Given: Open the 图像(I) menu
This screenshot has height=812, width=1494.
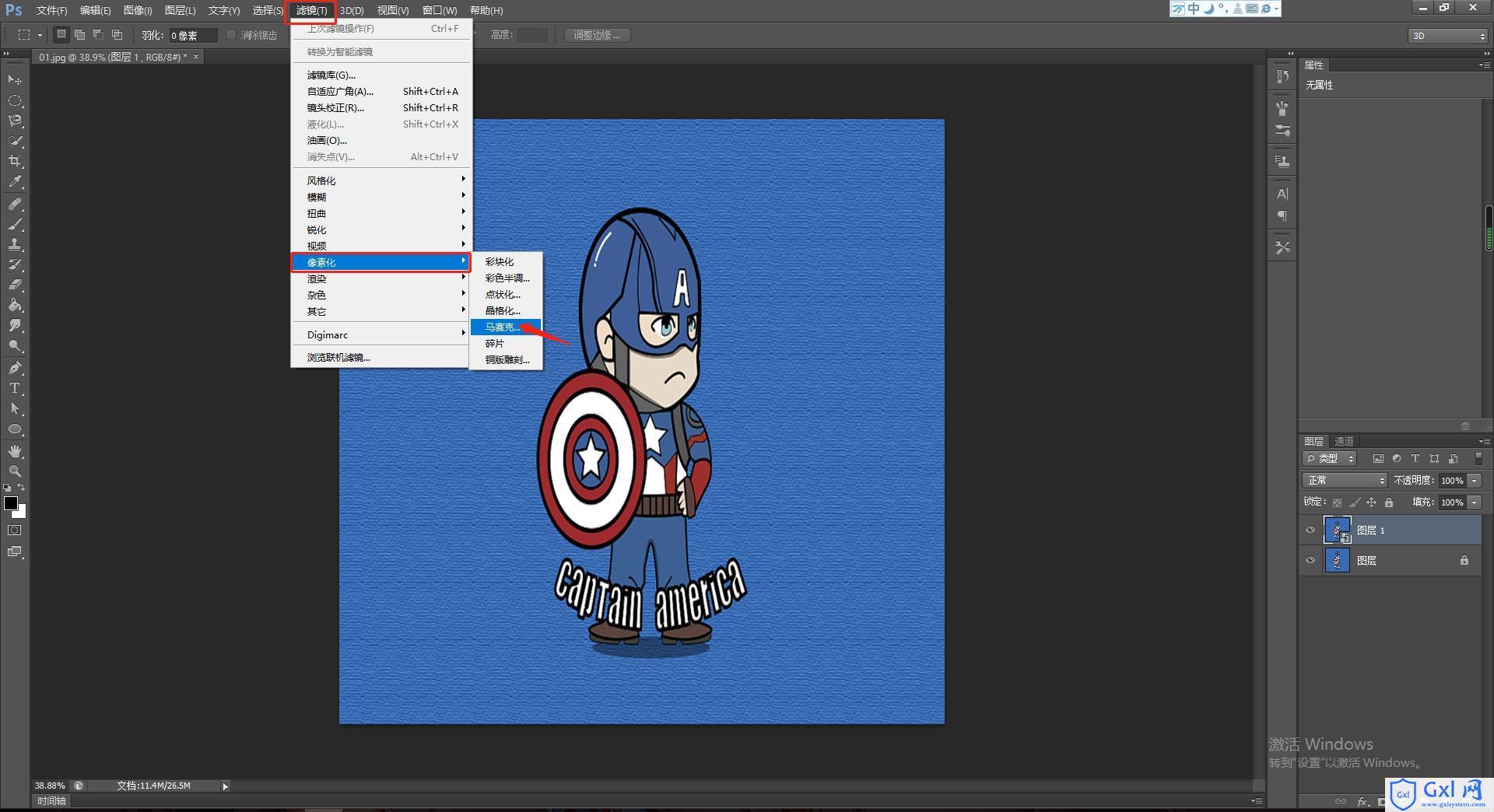Looking at the screenshot, I should coord(138,10).
